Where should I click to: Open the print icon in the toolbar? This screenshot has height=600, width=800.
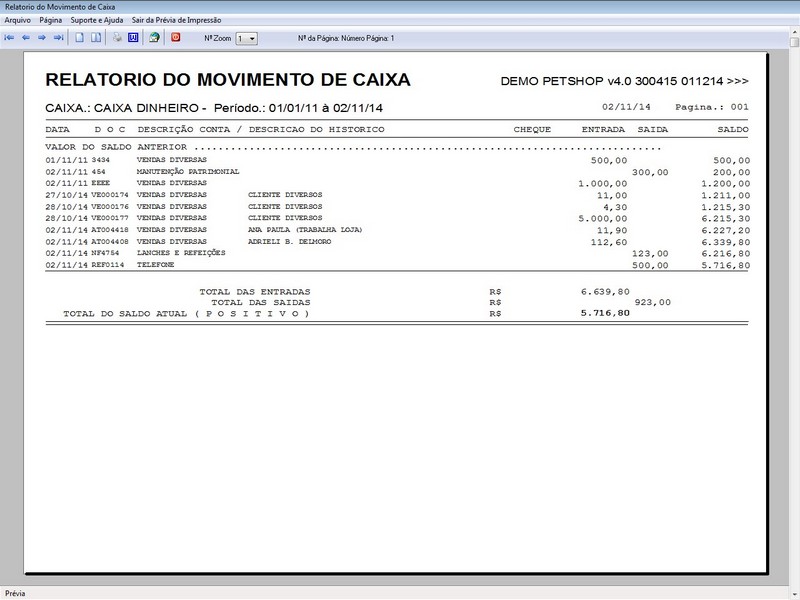coord(116,38)
